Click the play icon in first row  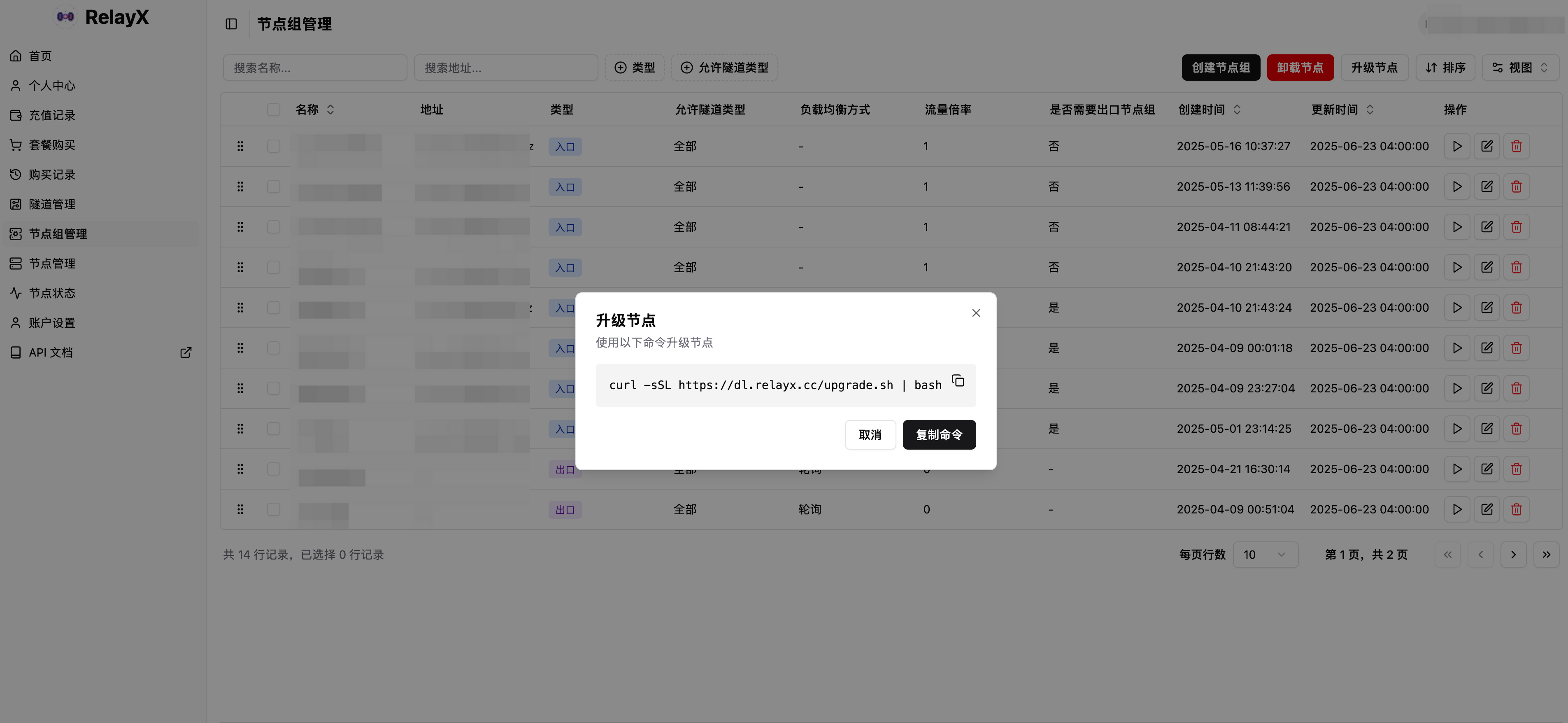[1456, 146]
